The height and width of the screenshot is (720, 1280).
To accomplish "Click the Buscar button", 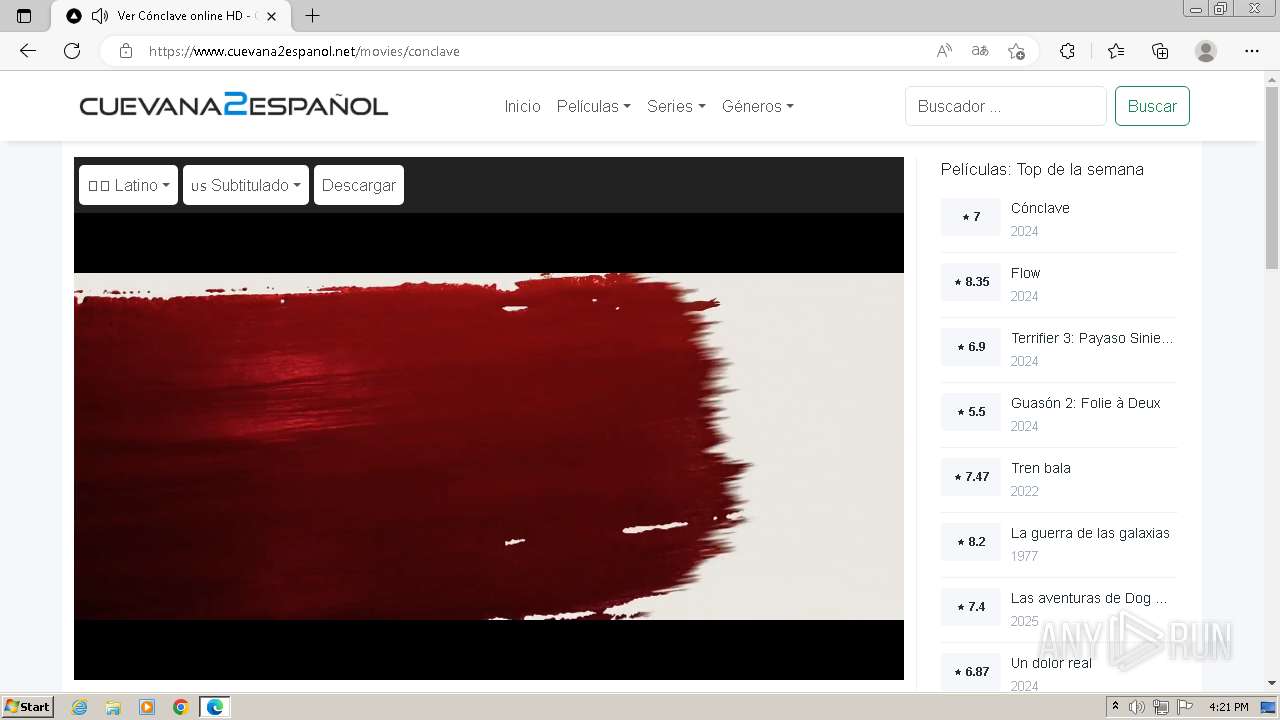I will point(1152,106).
